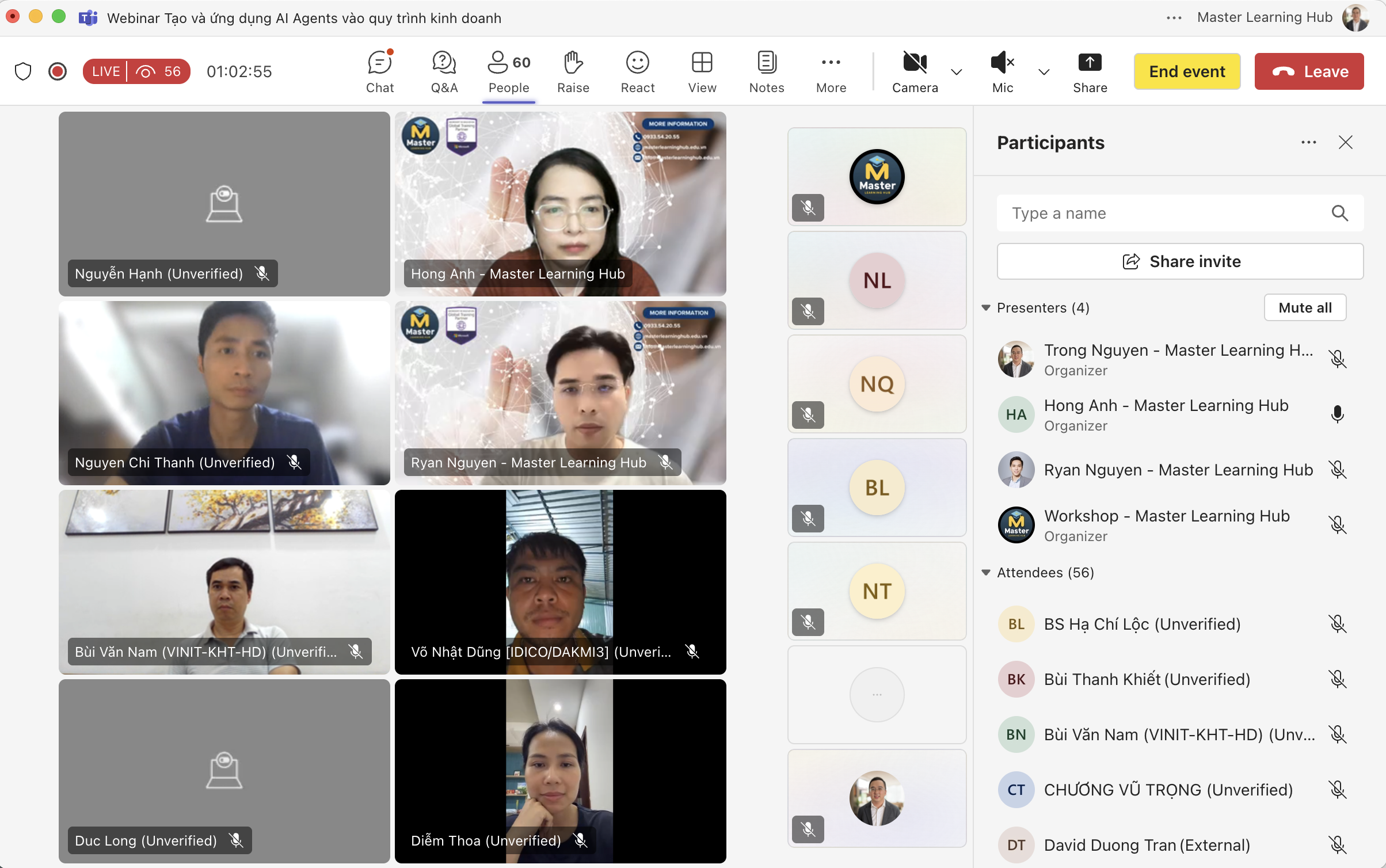Raise your hand
Viewport: 1386px width, 868px height.
pos(573,72)
